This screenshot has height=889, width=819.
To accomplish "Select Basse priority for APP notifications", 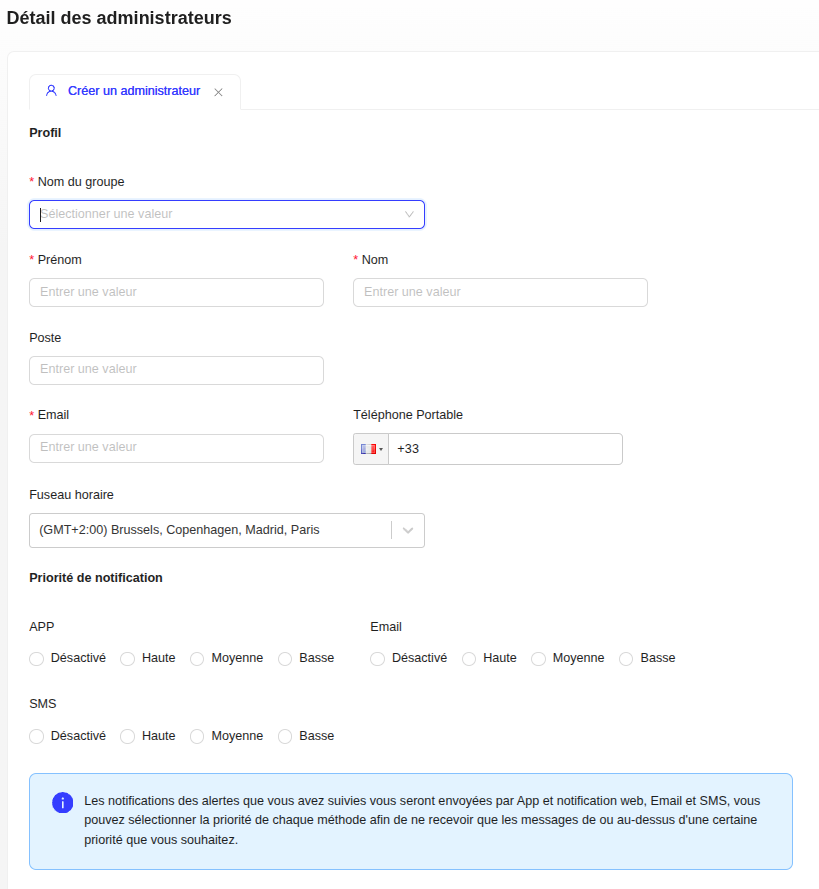I will point(284,658).
